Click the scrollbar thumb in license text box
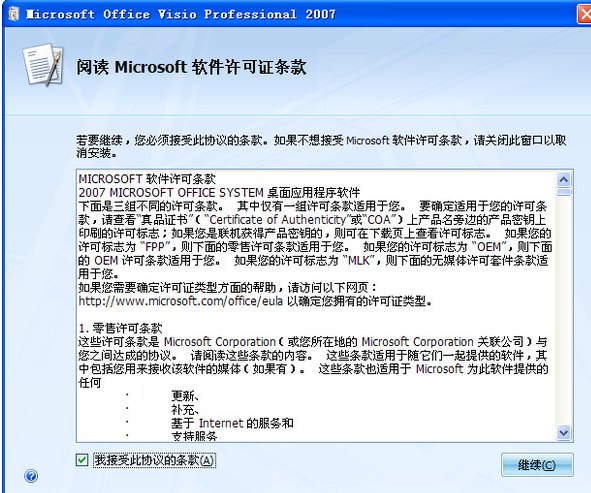 563,192
